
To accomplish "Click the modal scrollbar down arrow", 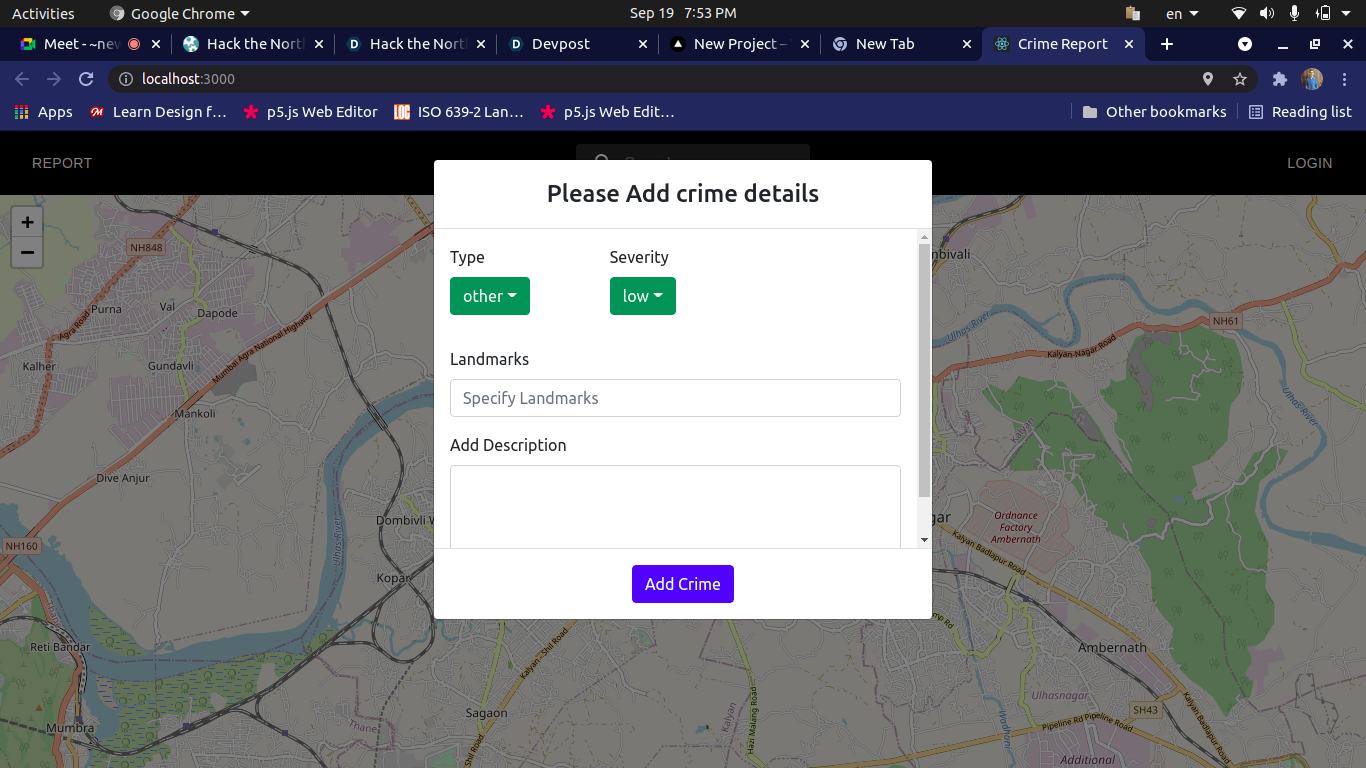I will click(924, 540).
